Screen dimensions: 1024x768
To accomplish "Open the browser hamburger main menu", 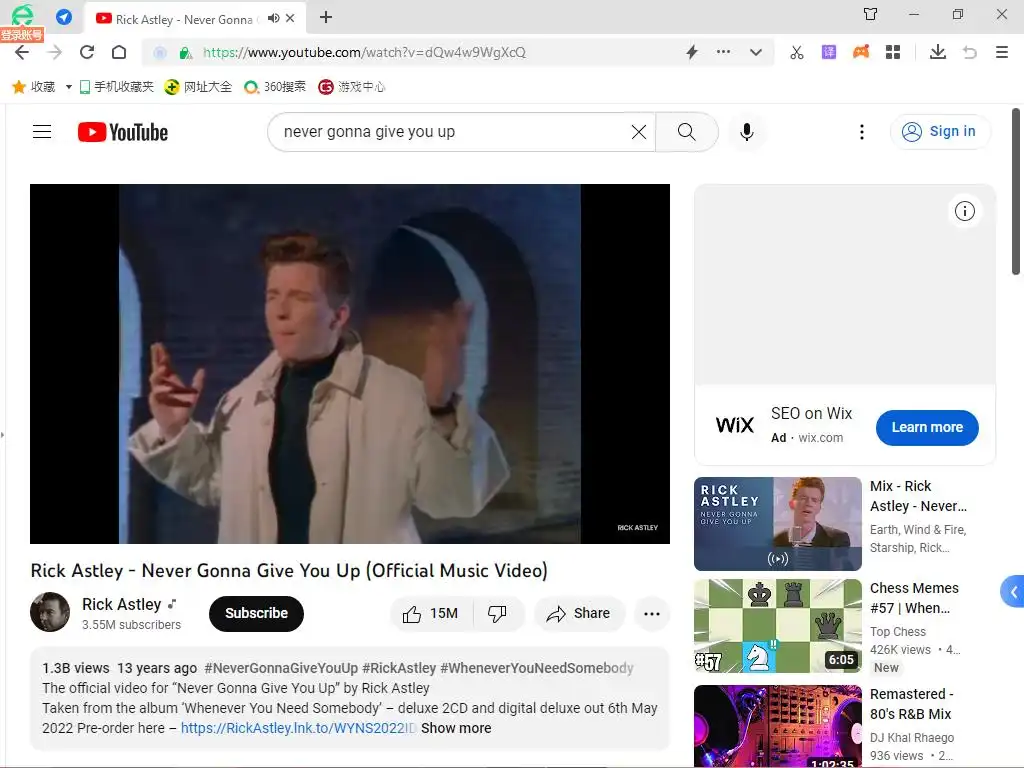I will pos(1002,52).
